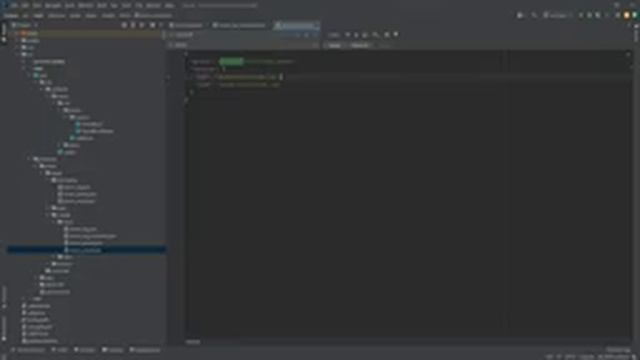640x360 pixels.
Task: Switch to the first editor tab
Action: point(186,25)
